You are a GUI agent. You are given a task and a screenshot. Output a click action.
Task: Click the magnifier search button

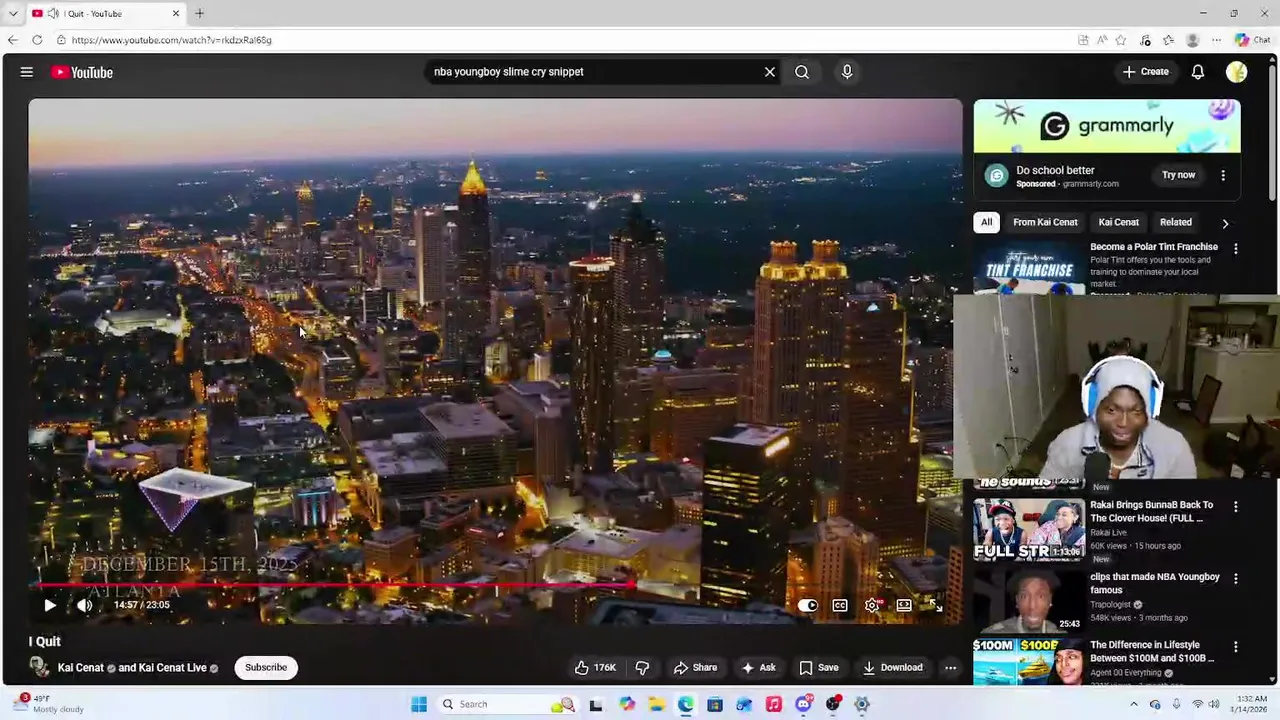pyautogui.click(x=802, y=72)
